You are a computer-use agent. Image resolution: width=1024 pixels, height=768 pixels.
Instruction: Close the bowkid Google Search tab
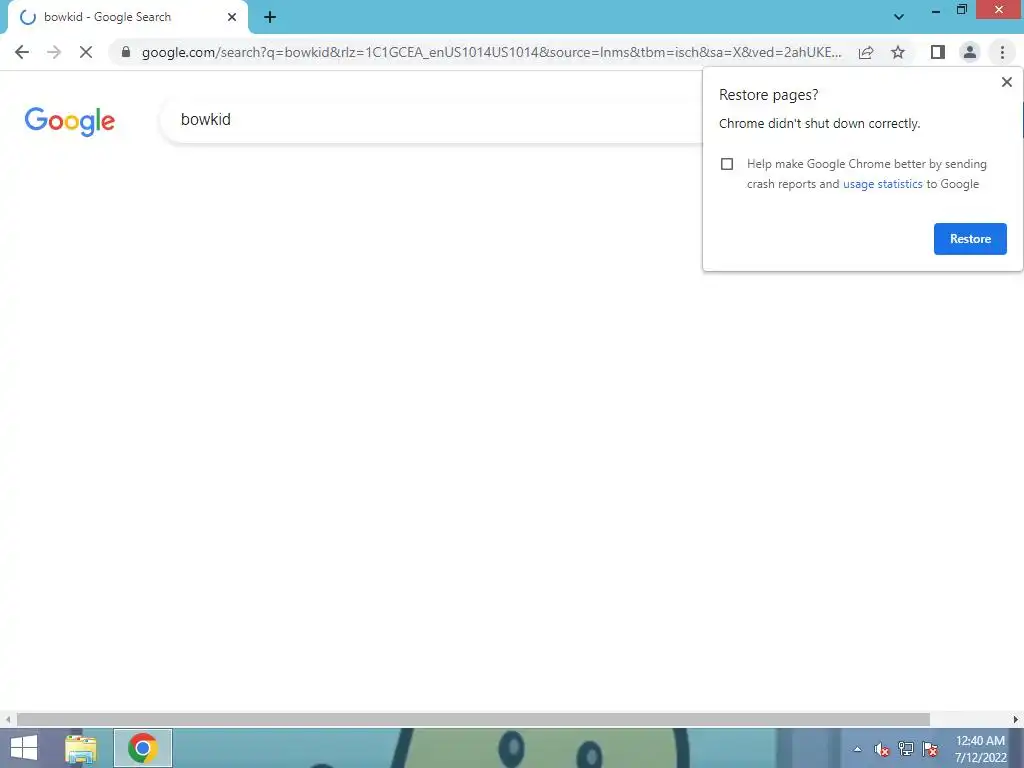232,18
